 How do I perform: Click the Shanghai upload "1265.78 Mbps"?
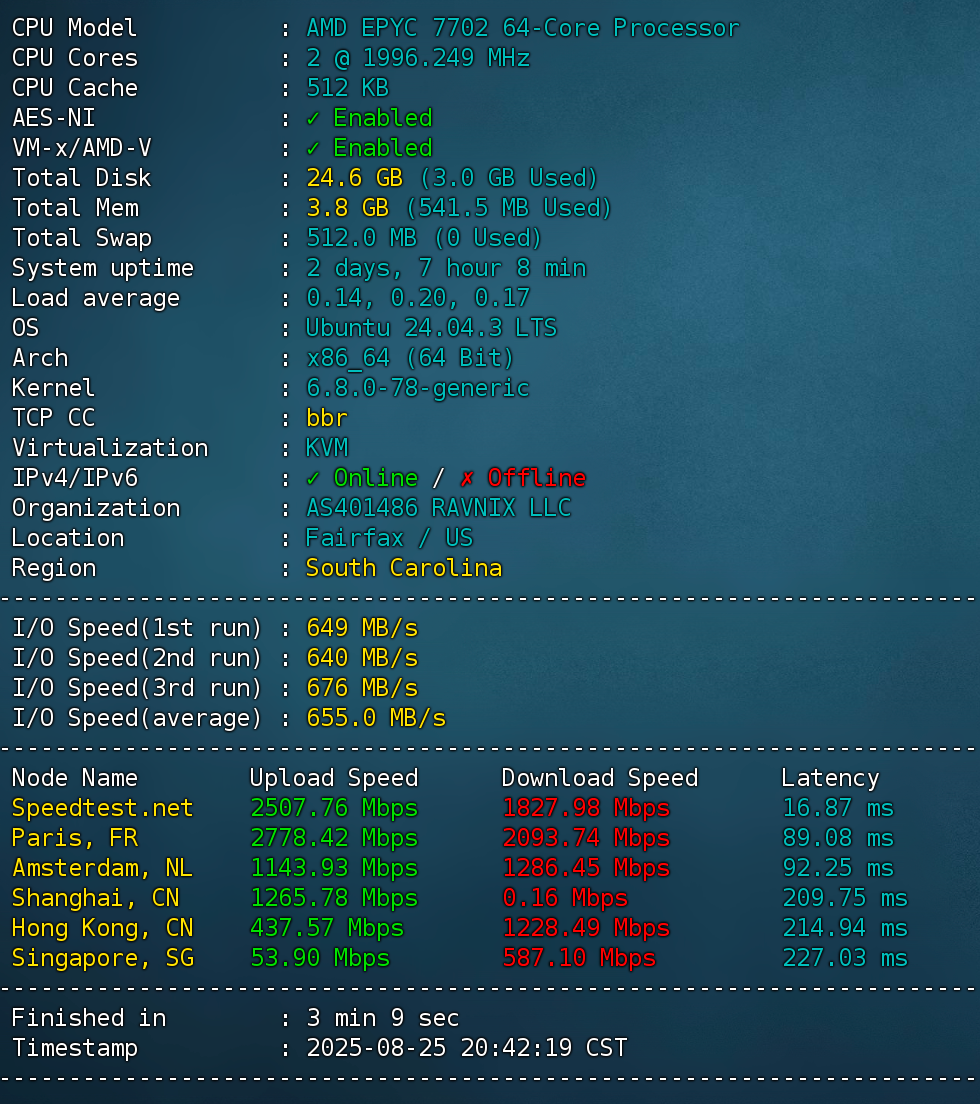[x=334, y=898]
